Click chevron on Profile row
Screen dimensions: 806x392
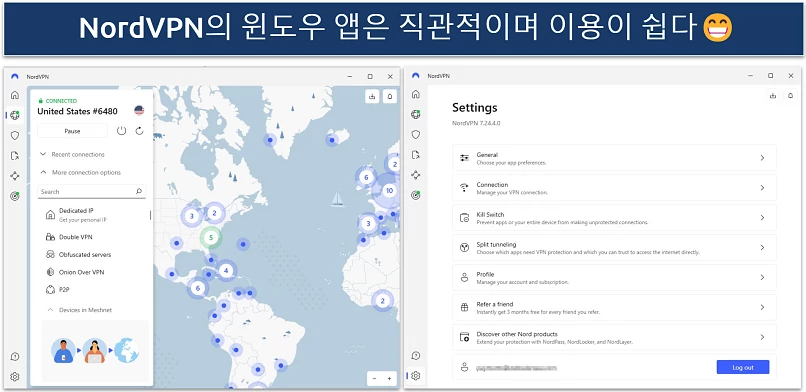click(x=763, y=277)
